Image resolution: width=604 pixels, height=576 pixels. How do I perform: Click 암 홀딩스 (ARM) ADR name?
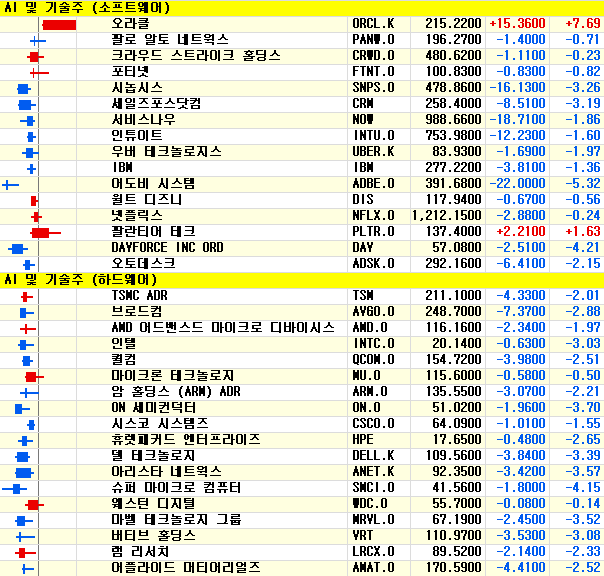[176, 391]
